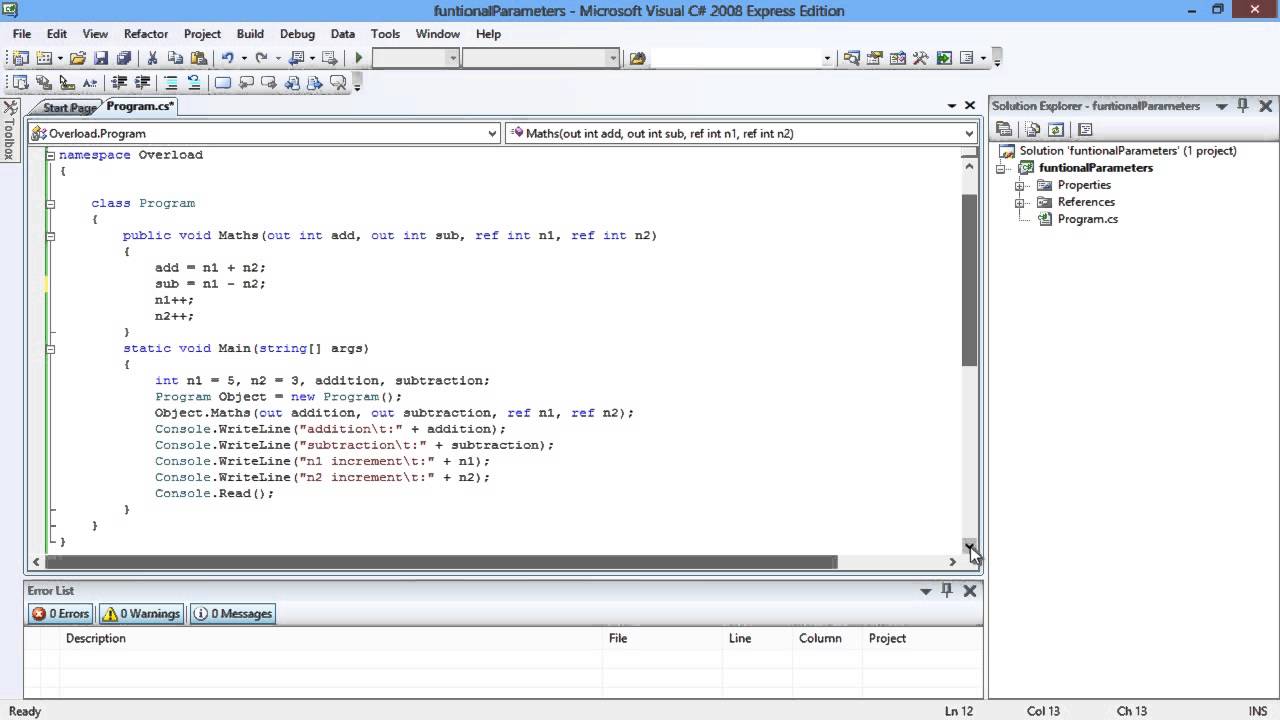The width and height of the screenshot is (1280, 720).
Task: Click View Code icon in Solution Explorer
Action: click(x=1085, y=129)
